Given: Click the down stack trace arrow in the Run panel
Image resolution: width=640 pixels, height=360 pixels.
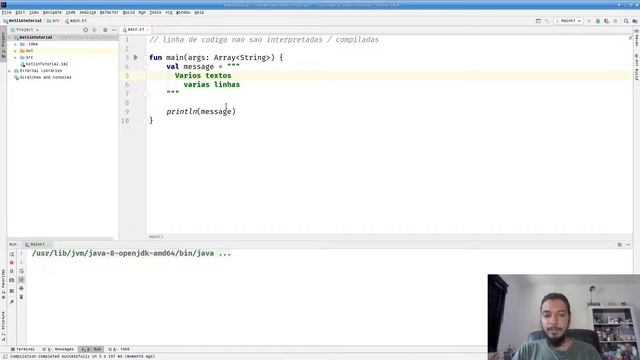Looking at the screenshot, I should [x=21, y=262].
